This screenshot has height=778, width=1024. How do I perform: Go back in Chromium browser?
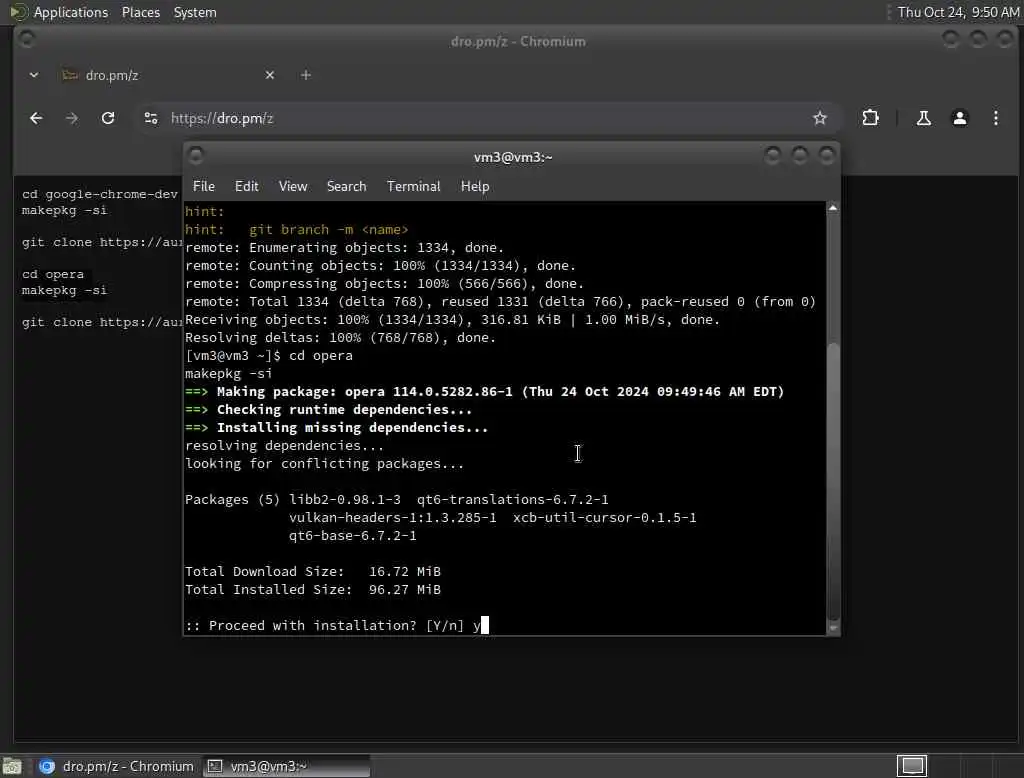point(36,118)
